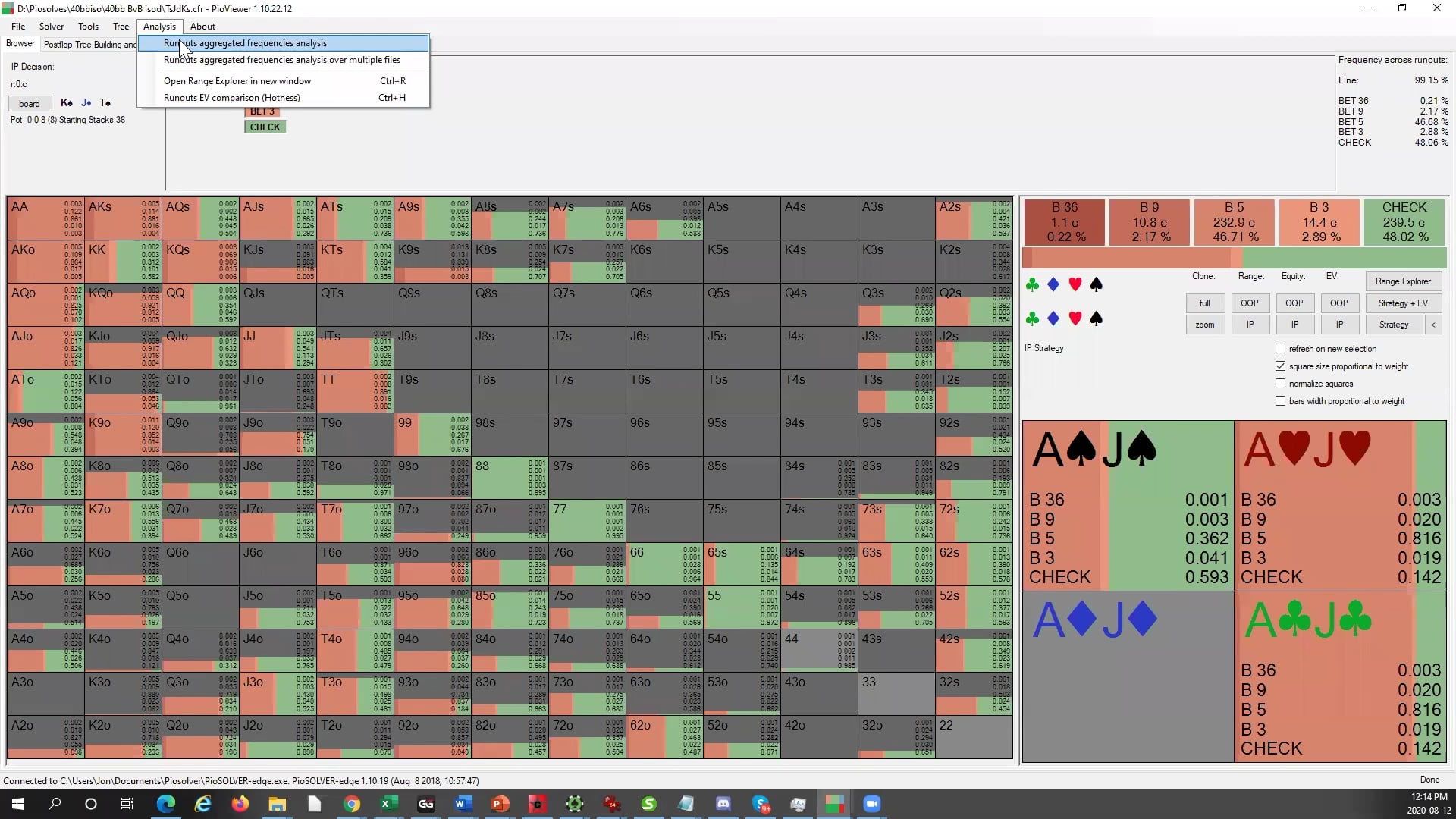Viewport: 1456px width, 819px height.
Task: Select the green CHECK node in the tree
Action: (265, 127)
